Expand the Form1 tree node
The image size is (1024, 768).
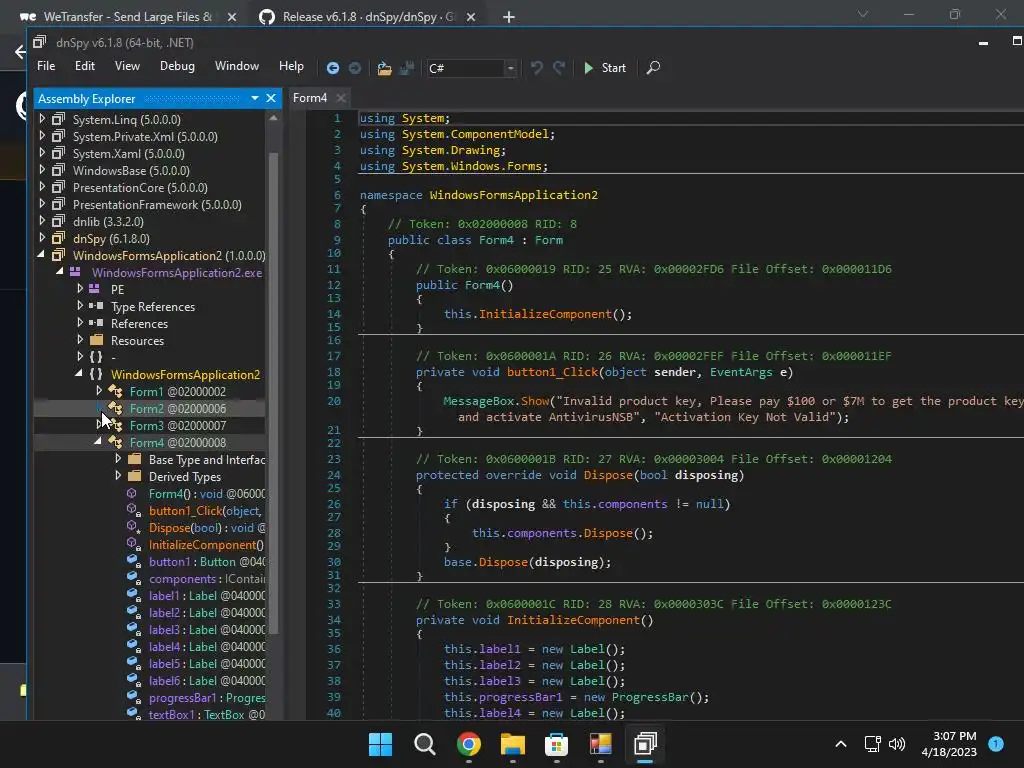99,392
